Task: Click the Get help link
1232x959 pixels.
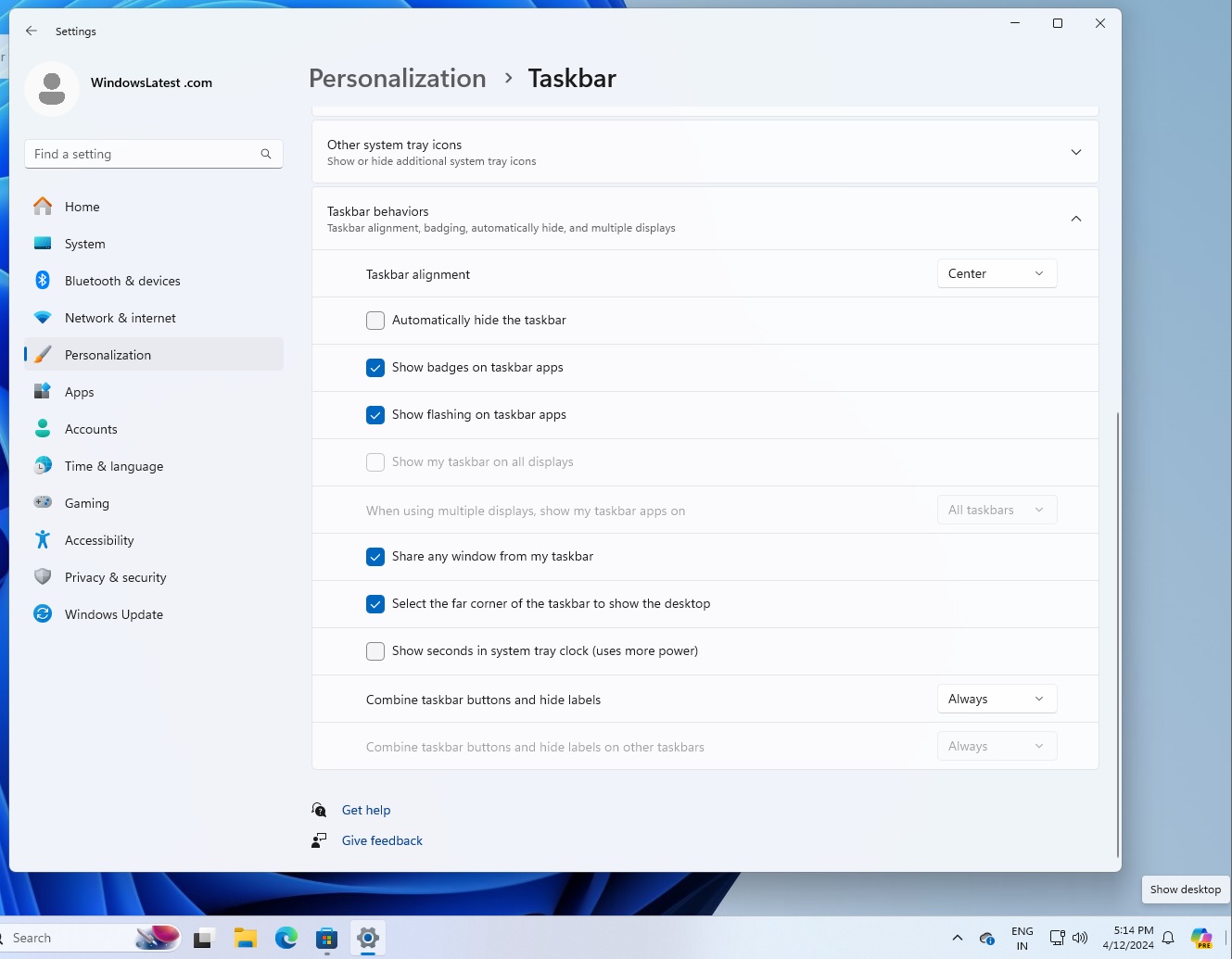Action: click(366, 809)
